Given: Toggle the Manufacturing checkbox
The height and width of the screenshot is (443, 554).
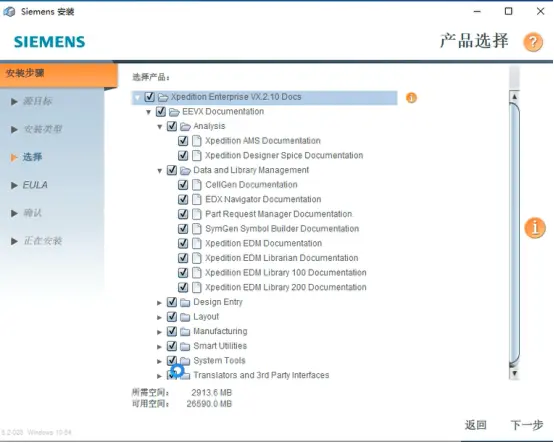Looking at the screenshot, I should [x=172, y=331].
